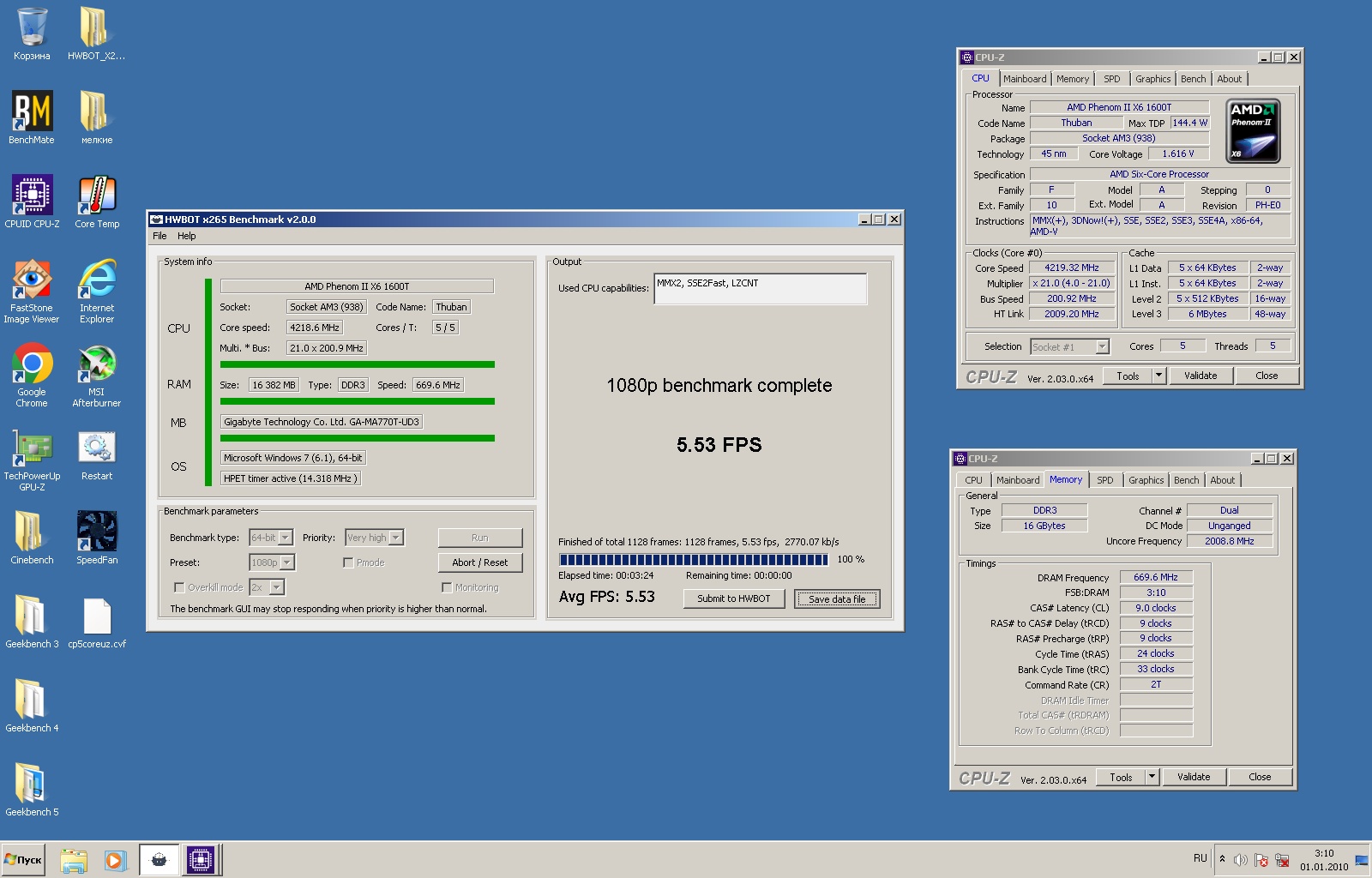Image resolution: width=1372 pixels, height=878 pixels.
Task: Launch Google Chrome from desktop
Action: pyautogui.click(x=32, y=376)
